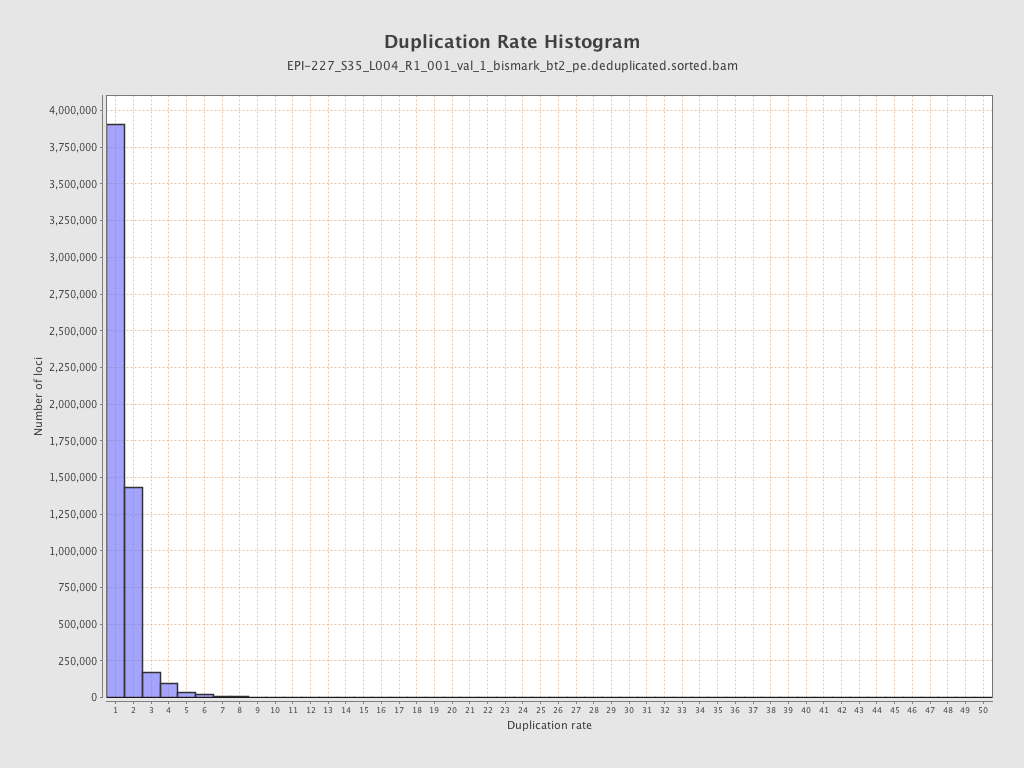The height and width of the screenshot is (768, 1024).
Task: Click the 2,000,000 y-axis tick label
Action: [73, 404]
